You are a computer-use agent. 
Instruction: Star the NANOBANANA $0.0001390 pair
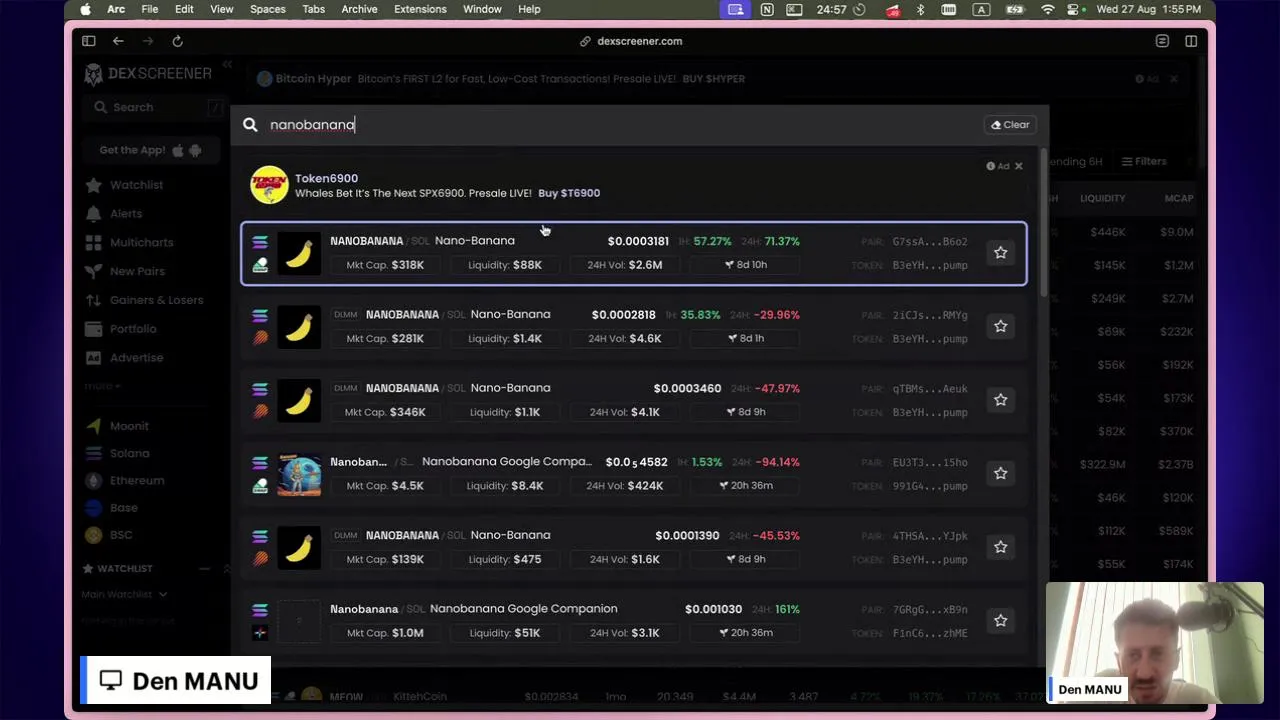coord(1000,547)
